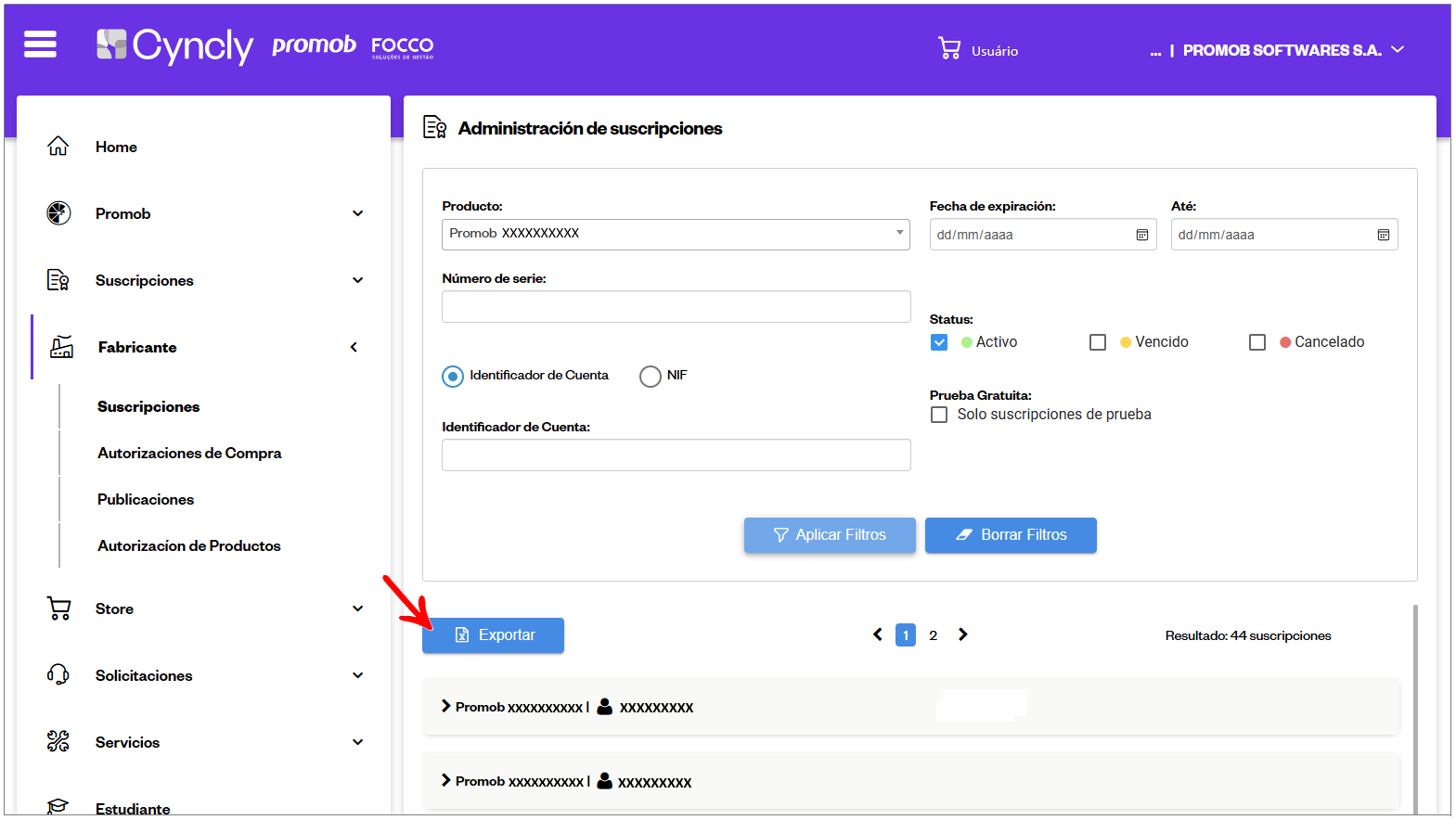1456x820 pixels.
Task: Click the Promob globe icon in sidebar
Action: click(58, 213)
